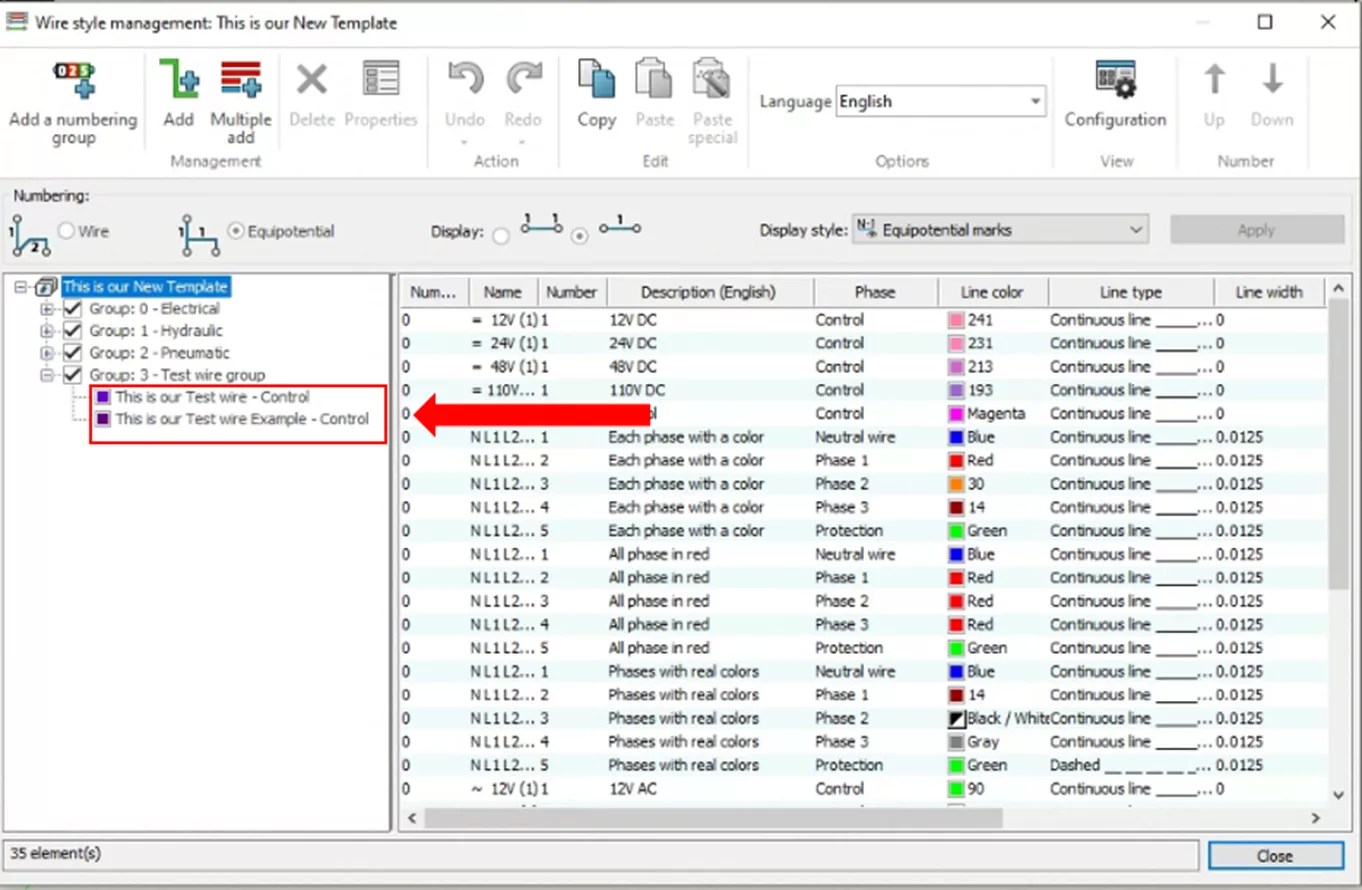Click the wire style management window icon
Image resolution: width=1362 pixels, height=890 pixels.
pos(17,22)
